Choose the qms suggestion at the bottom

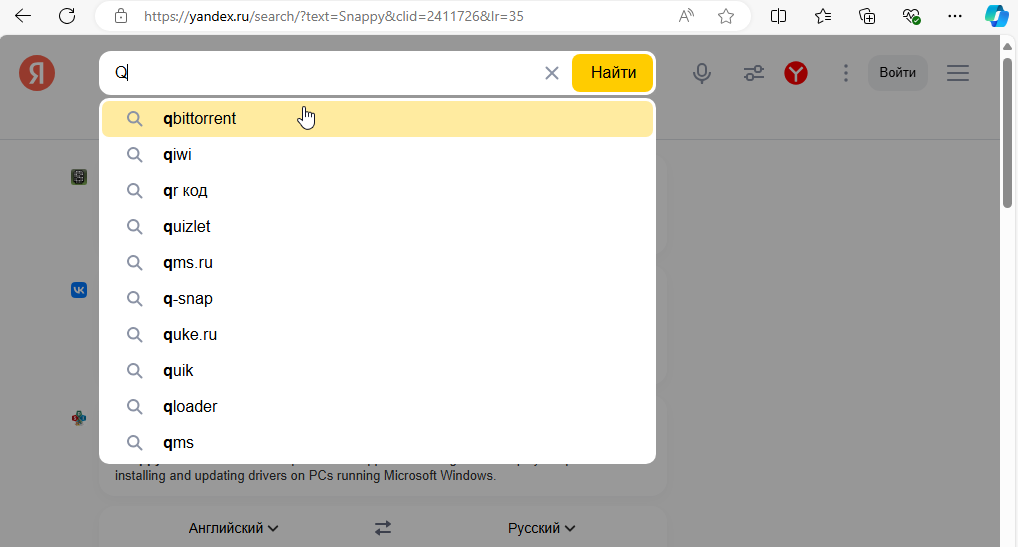tap(377, 443)
